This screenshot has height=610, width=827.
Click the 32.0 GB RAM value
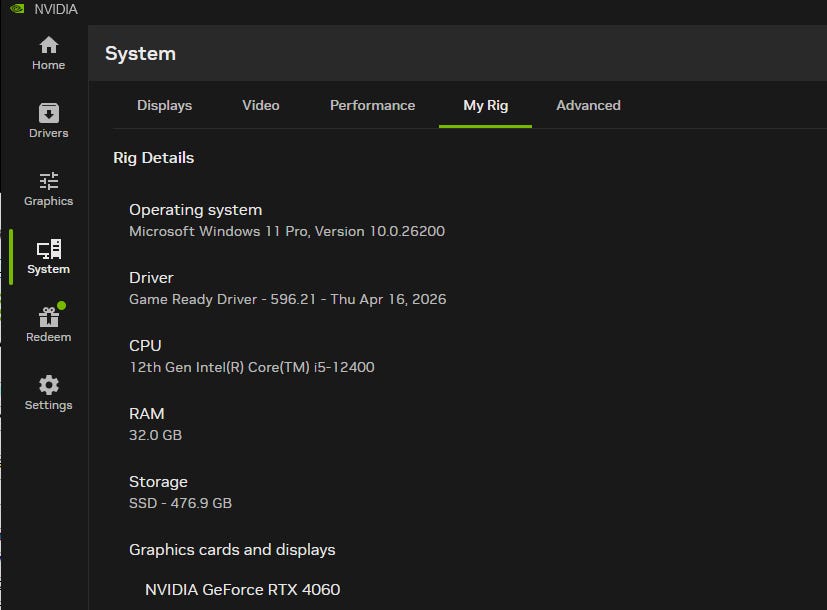click(x=156, y=435)
